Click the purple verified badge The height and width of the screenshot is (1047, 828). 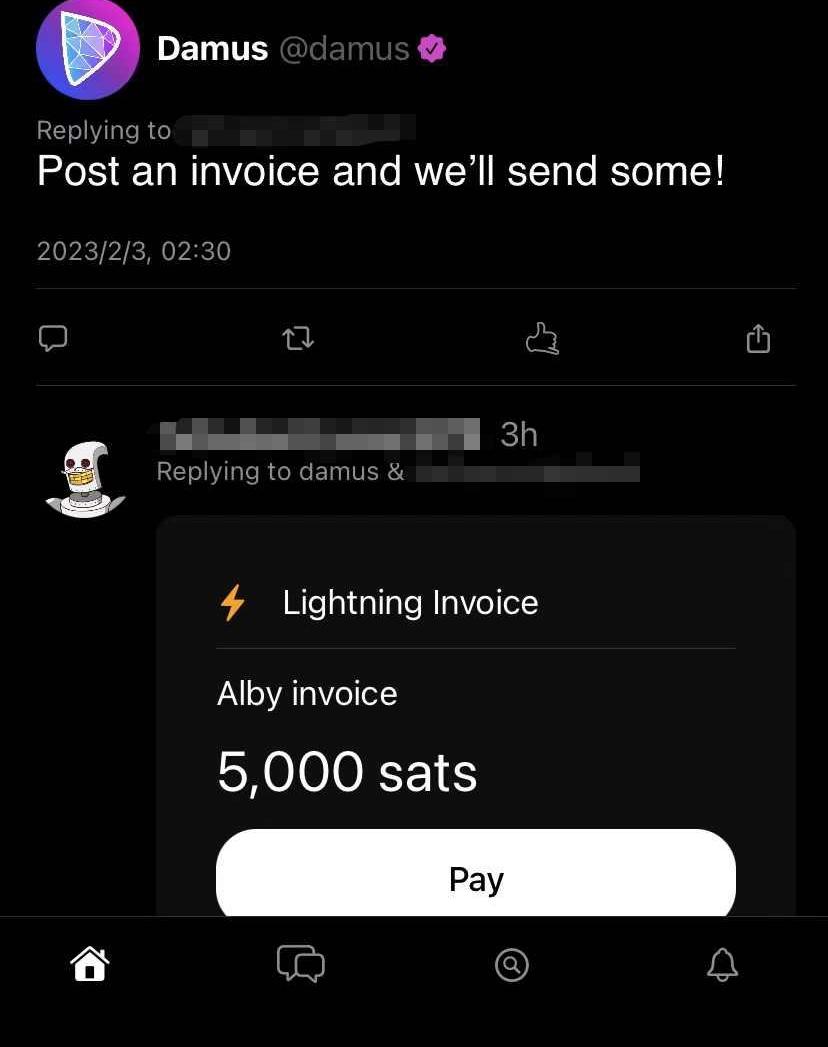[x=431, y=48]
